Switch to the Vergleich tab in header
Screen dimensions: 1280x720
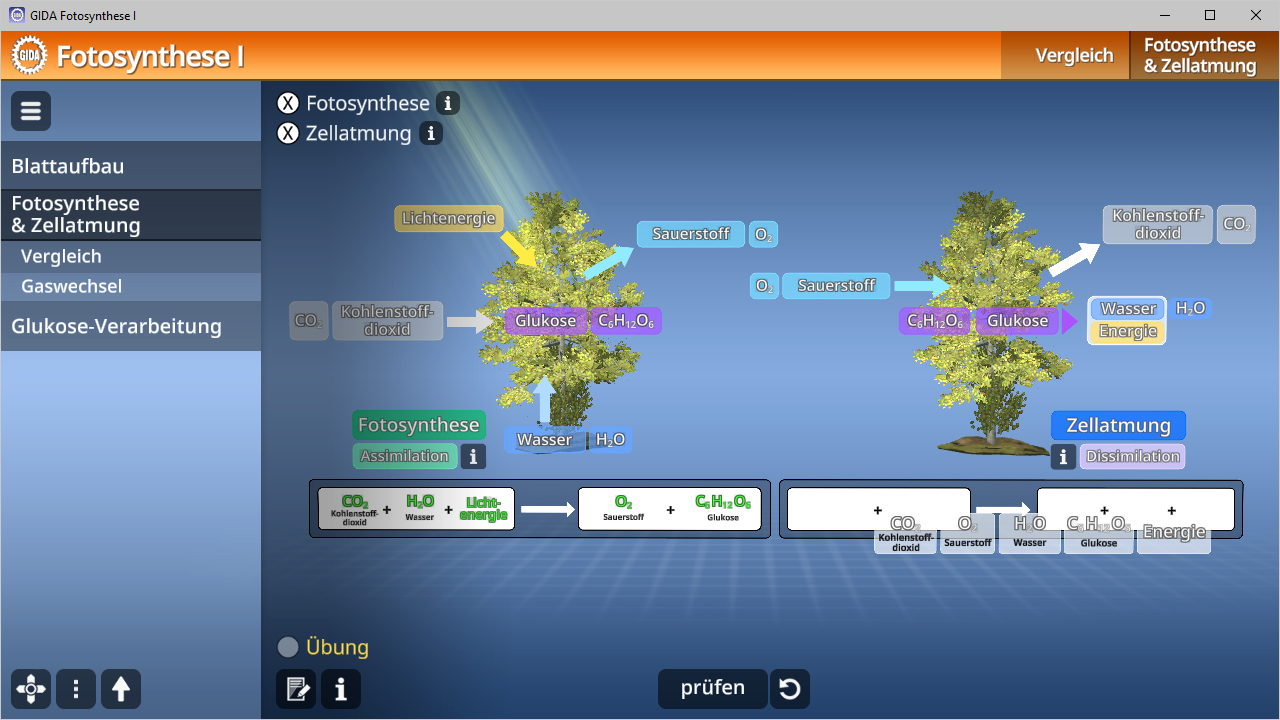tap(1074, 55)
